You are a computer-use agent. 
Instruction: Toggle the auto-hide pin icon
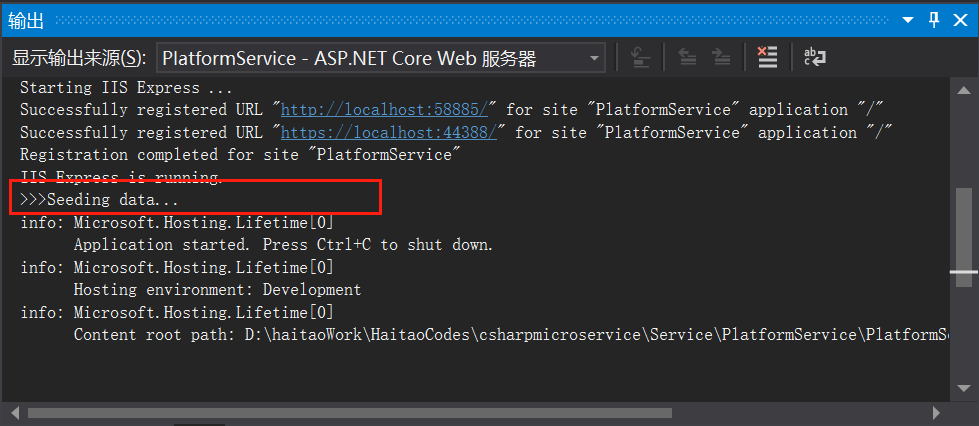coord(934,20)
